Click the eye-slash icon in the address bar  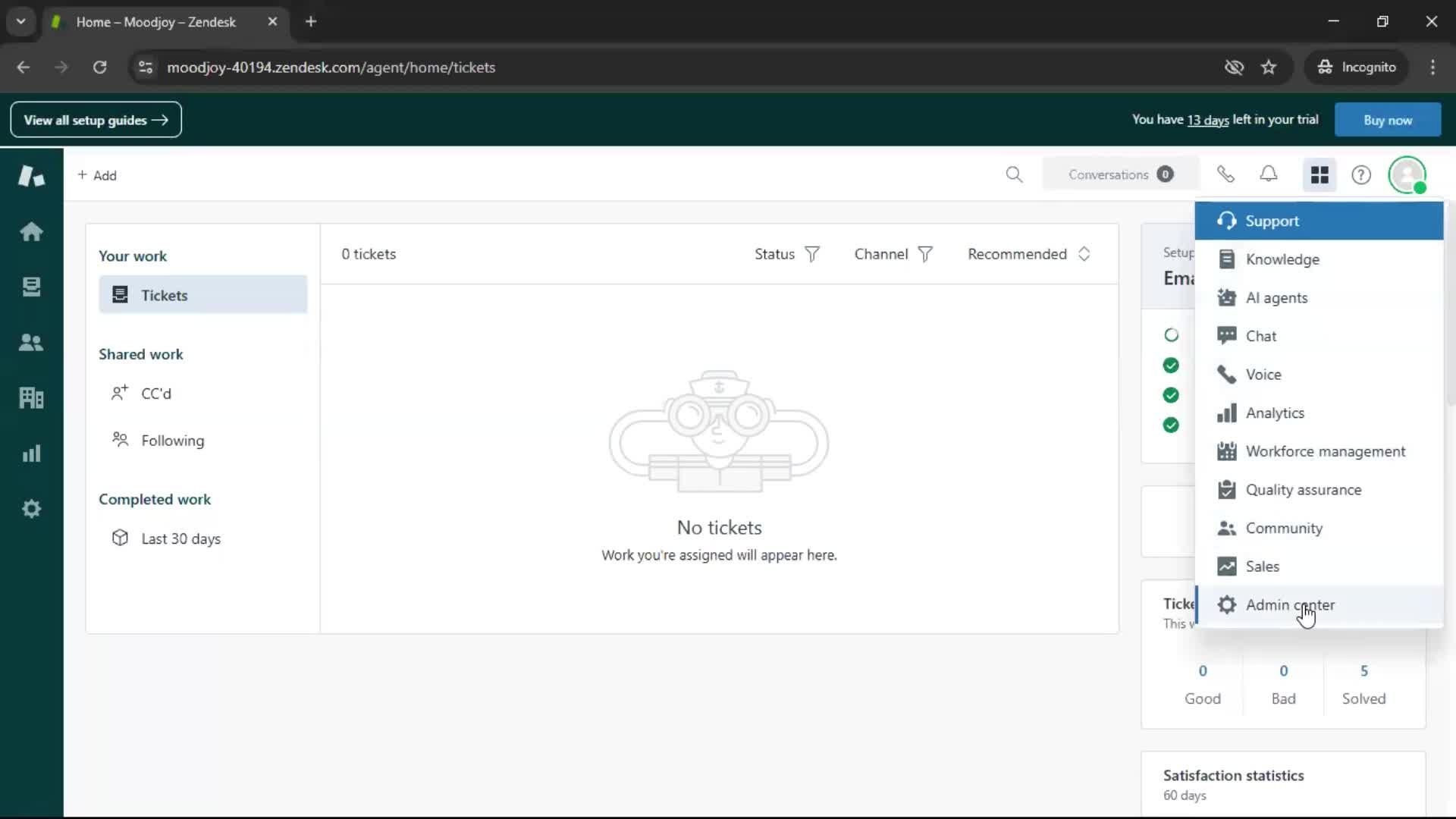1234,67
